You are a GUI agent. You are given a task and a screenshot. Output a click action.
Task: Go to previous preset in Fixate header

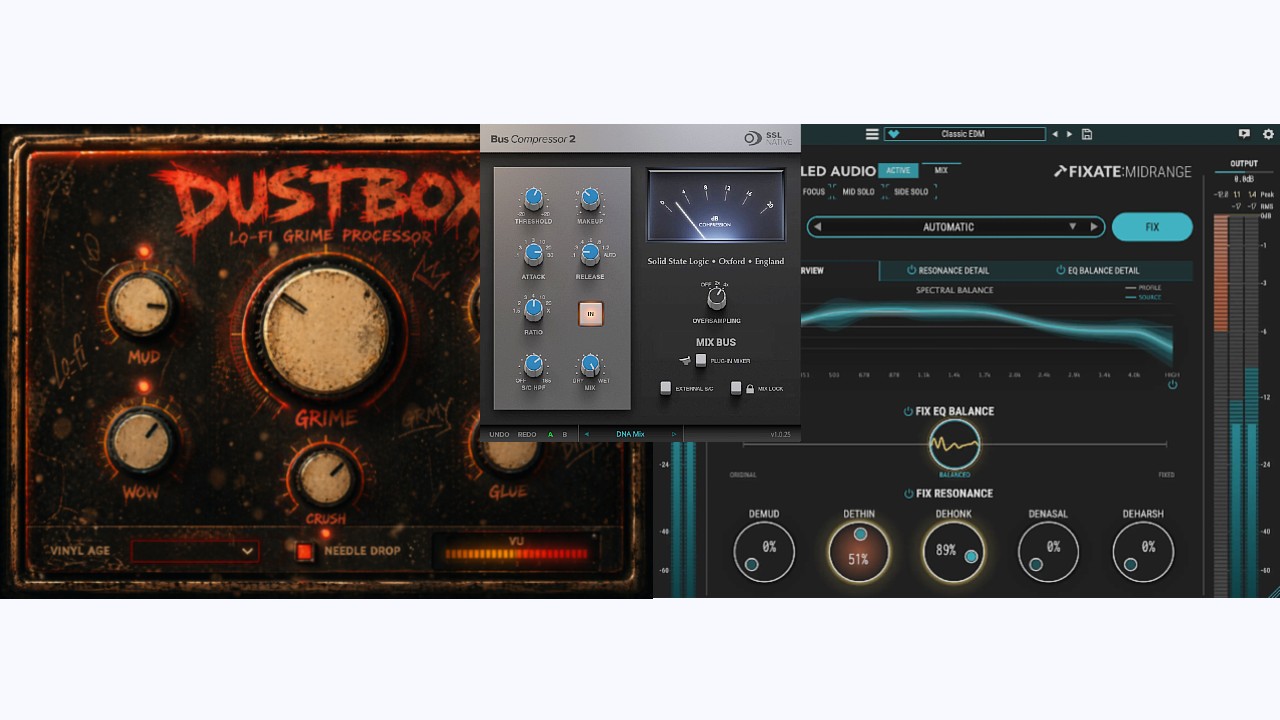pyautogui.click(x=1054, y=134)
